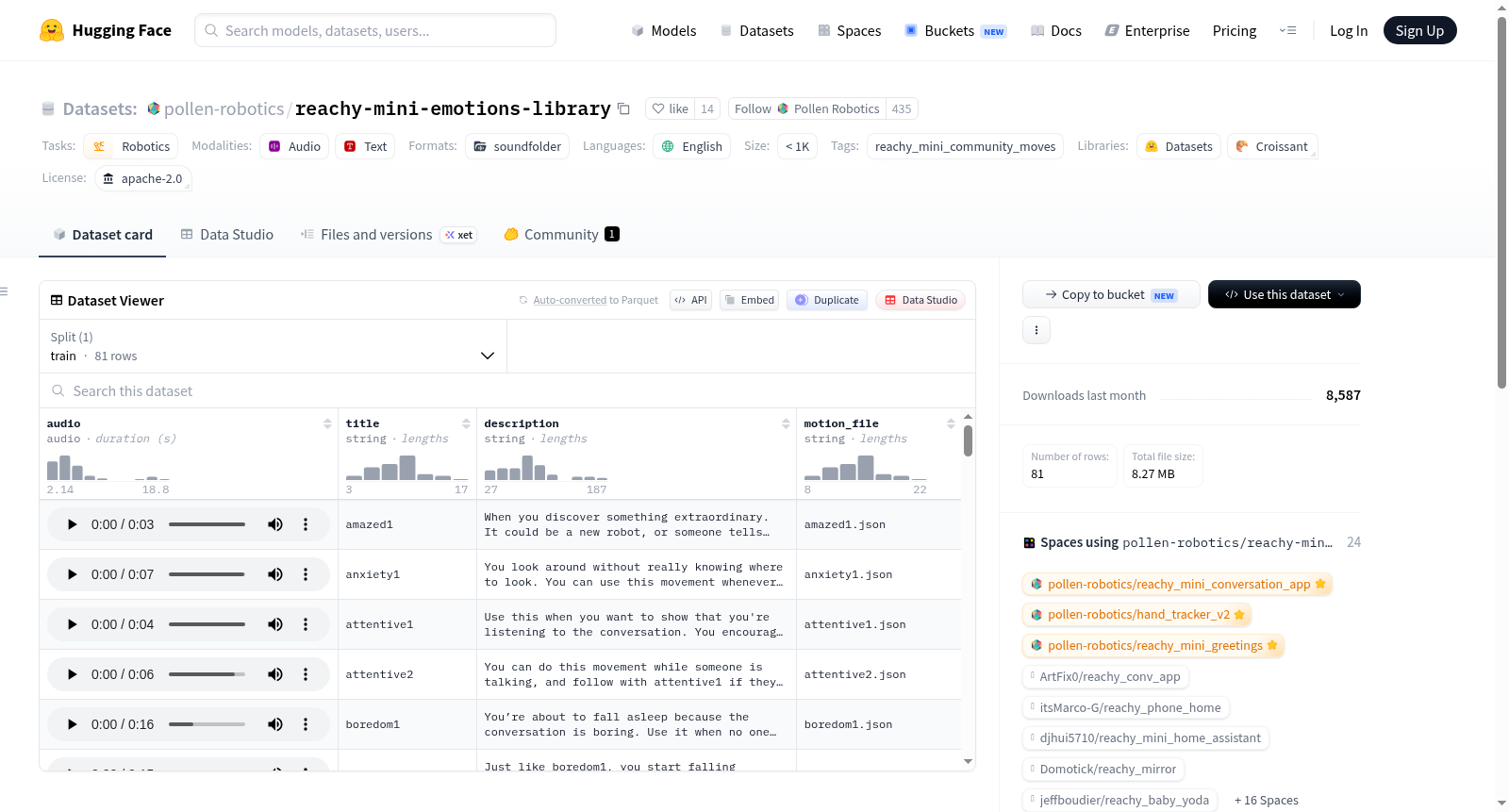Open the three-dot menu below Copy to bucket
The width and height of the screenshot is (1509, 812).
point(1036,330)
